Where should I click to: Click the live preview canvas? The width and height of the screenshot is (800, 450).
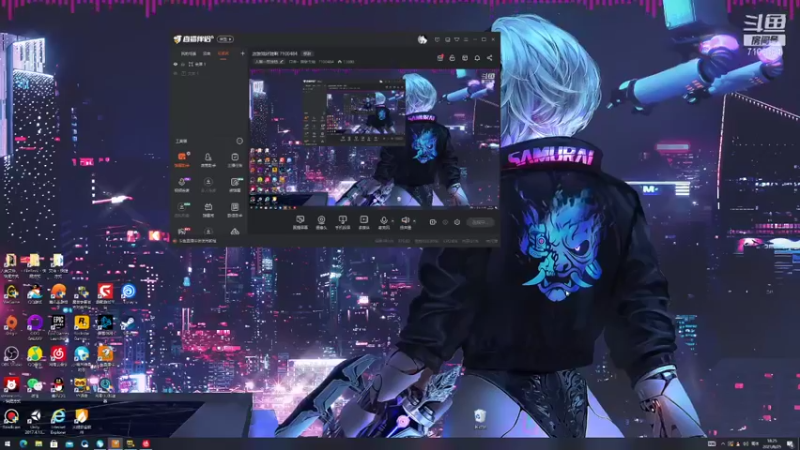[x=374, y=139]
